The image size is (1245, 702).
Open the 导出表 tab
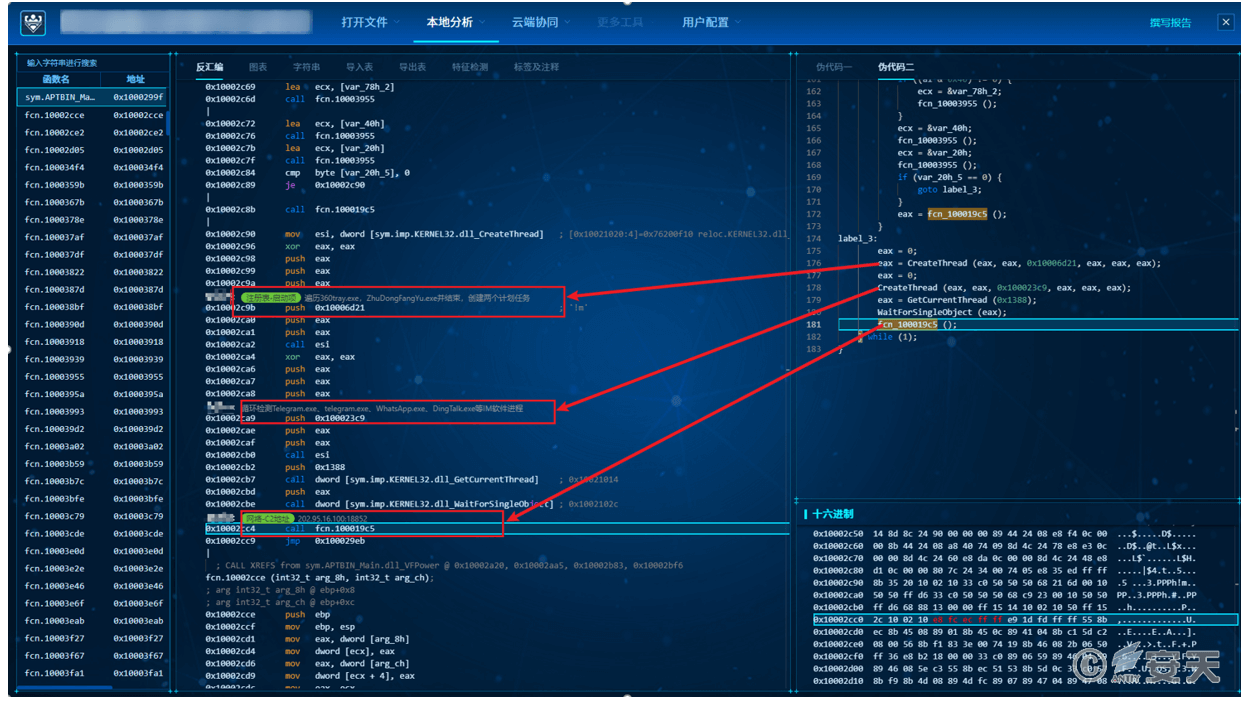pyautogui.click(x=412, y=67)
